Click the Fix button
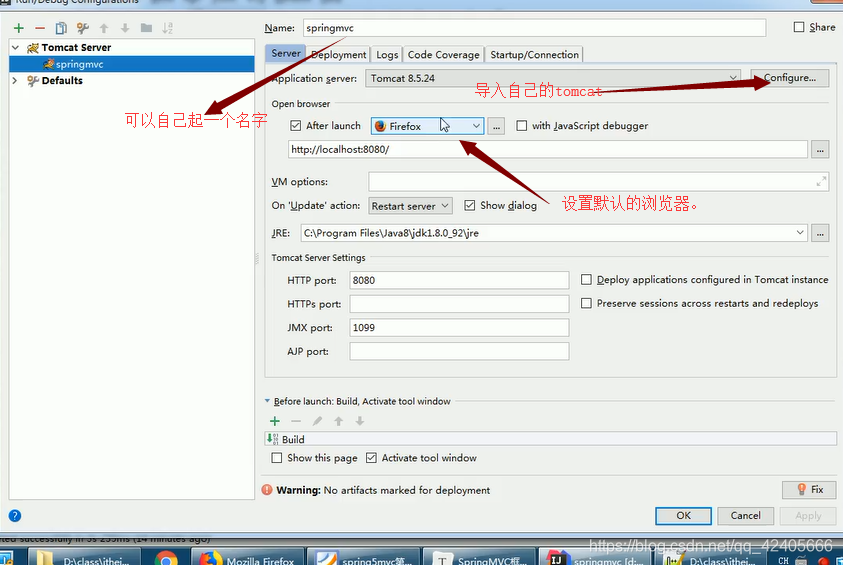Image resolution: width=843 pixels, height=565 pixels. click(x=809, y=489)
